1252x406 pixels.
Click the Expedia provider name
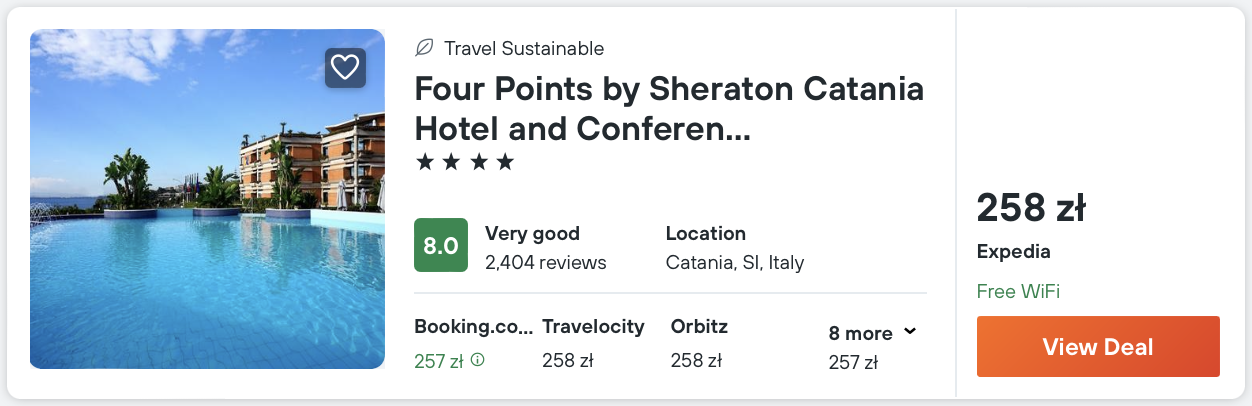tap(1013, 252)
